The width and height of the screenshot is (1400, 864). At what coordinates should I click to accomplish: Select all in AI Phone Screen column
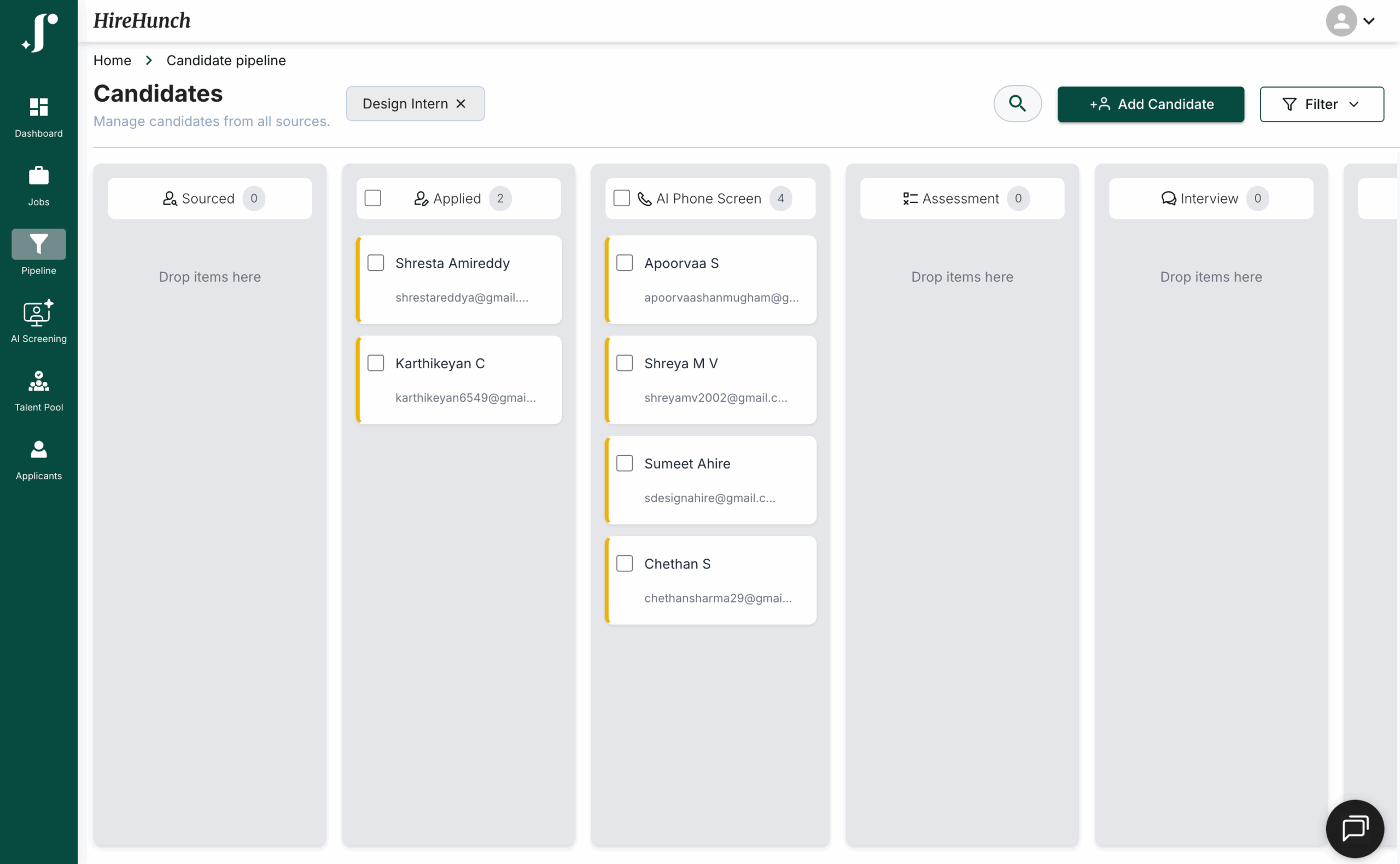[621, 198]
